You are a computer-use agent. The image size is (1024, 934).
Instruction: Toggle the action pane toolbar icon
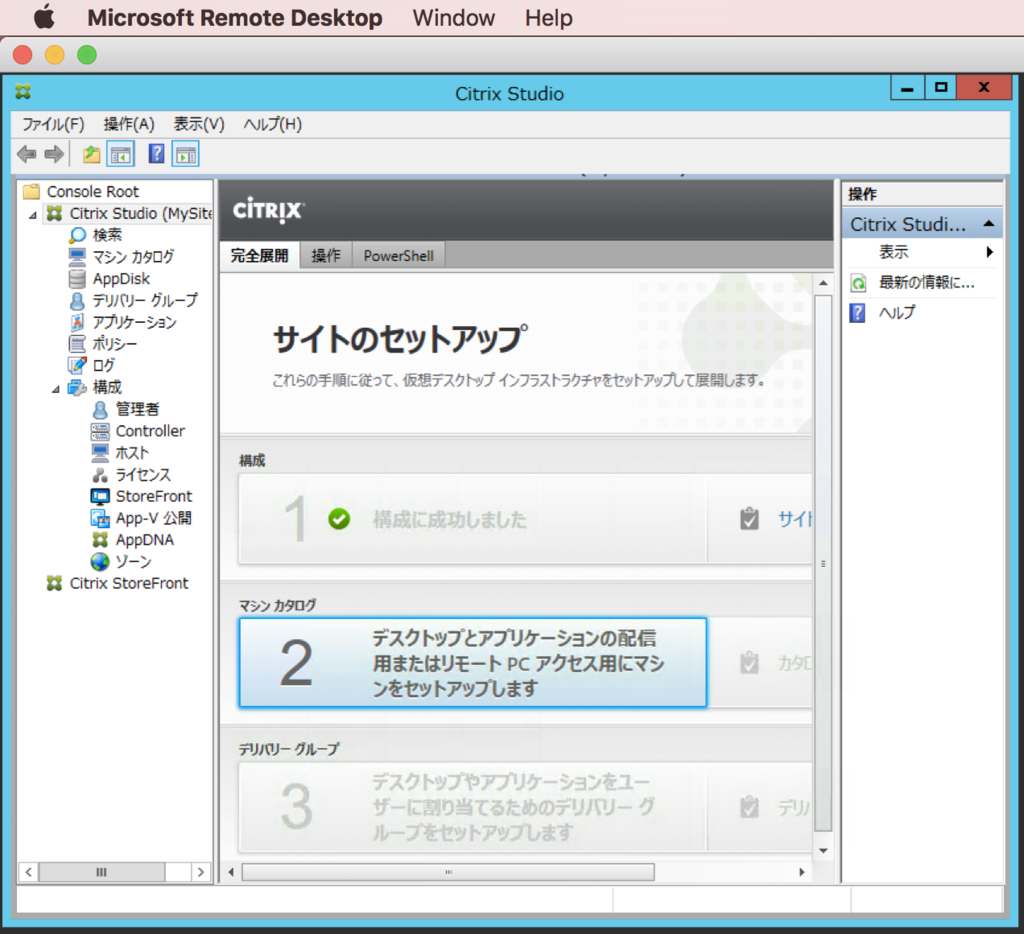click(185, 155)
